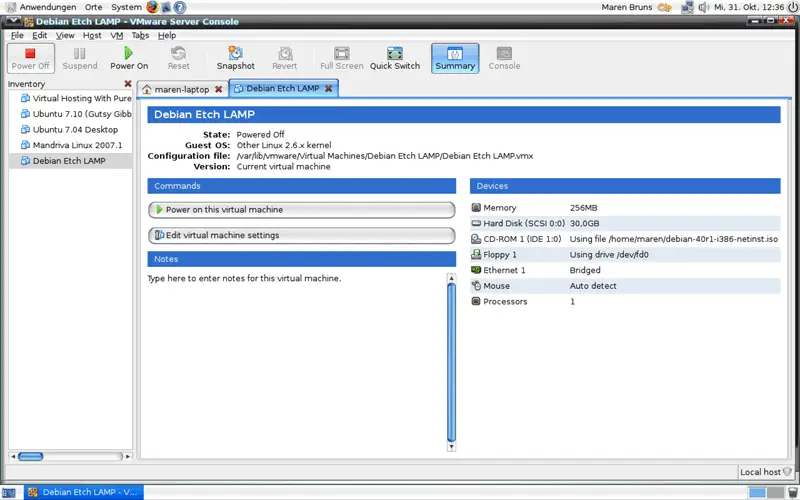Click the date and time in top panel
Viewport: 800px width, 500px height.
749,7
